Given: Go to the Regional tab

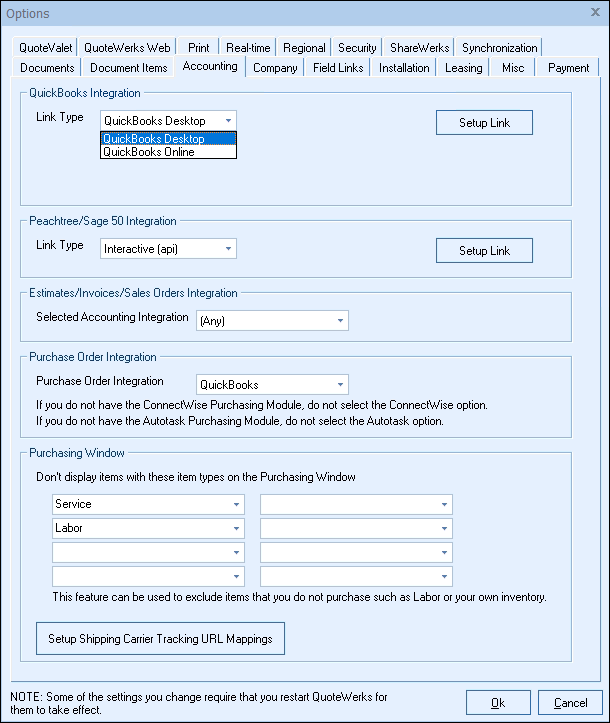Looking at the screenshot, I should (x=304, y=47).
